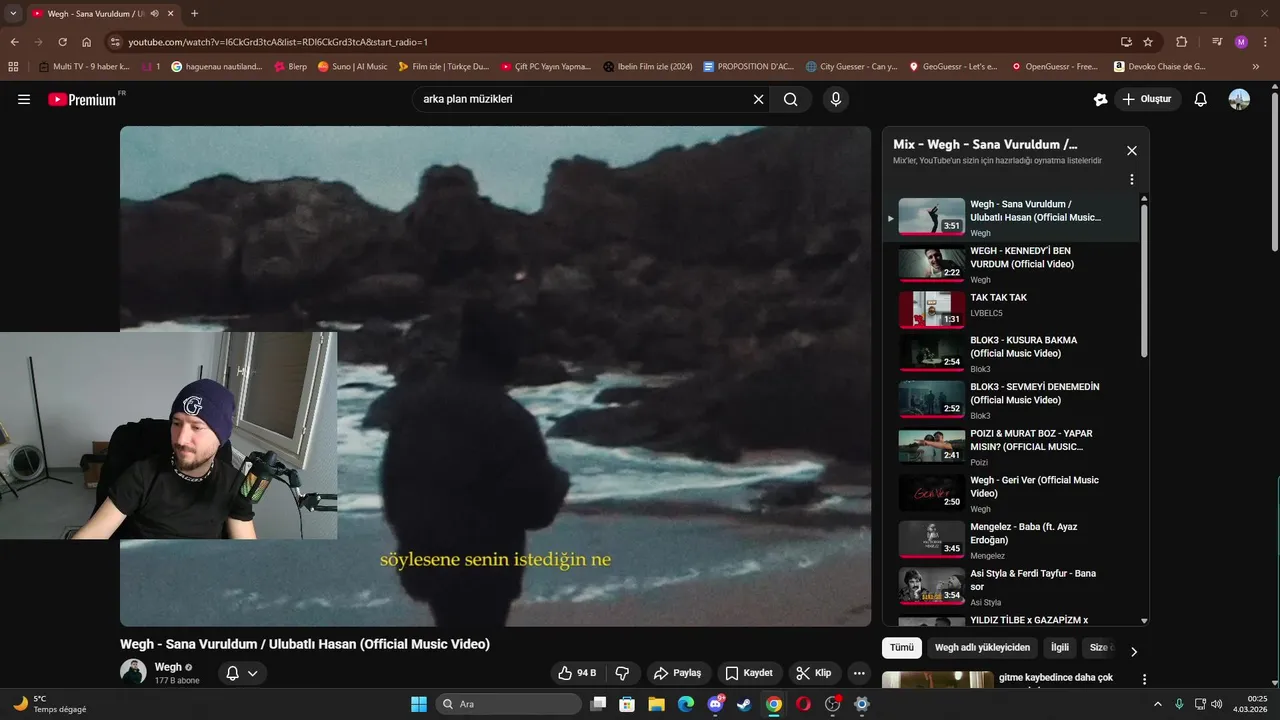Open Steam from the taskbar
1280x720 pixels.
click(744, 704)
